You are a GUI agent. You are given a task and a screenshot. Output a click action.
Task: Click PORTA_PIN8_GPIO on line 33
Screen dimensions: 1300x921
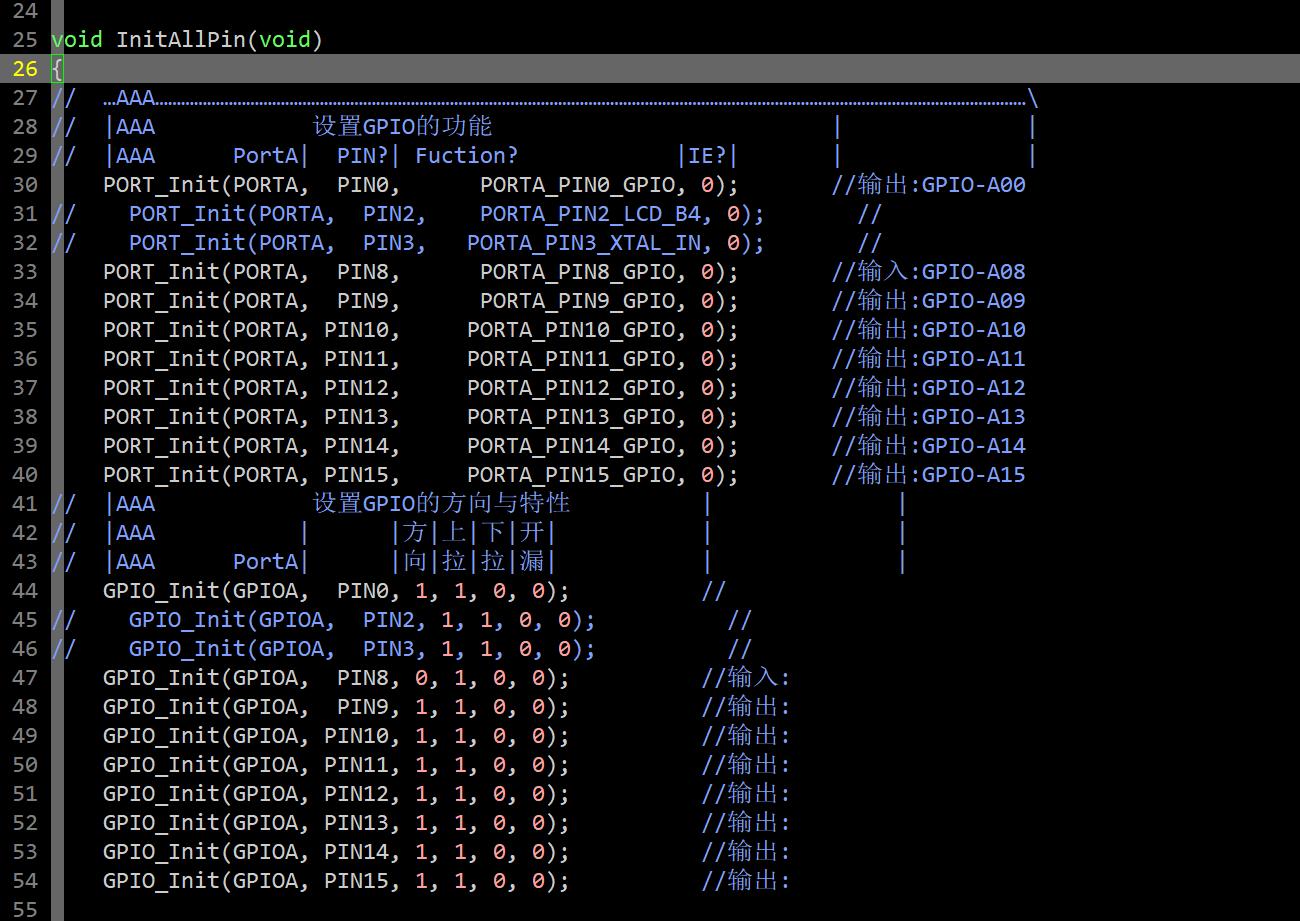[578, 272]
